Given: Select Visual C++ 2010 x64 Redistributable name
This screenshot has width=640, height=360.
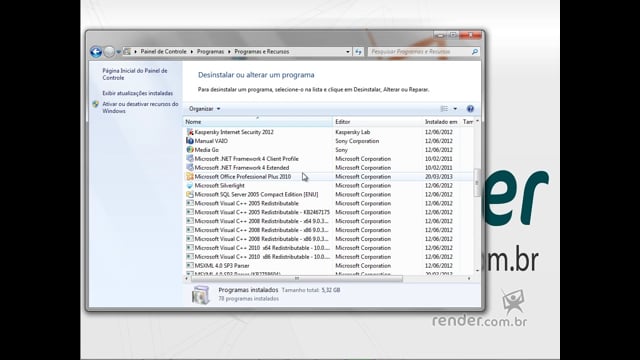Looking at the screenshot, I should [262, 248].
